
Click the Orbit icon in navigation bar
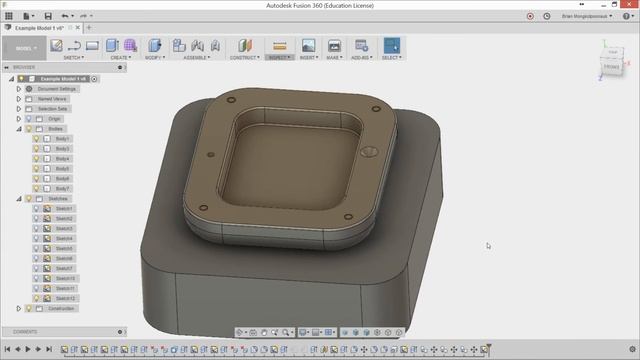tap(240, 333)
